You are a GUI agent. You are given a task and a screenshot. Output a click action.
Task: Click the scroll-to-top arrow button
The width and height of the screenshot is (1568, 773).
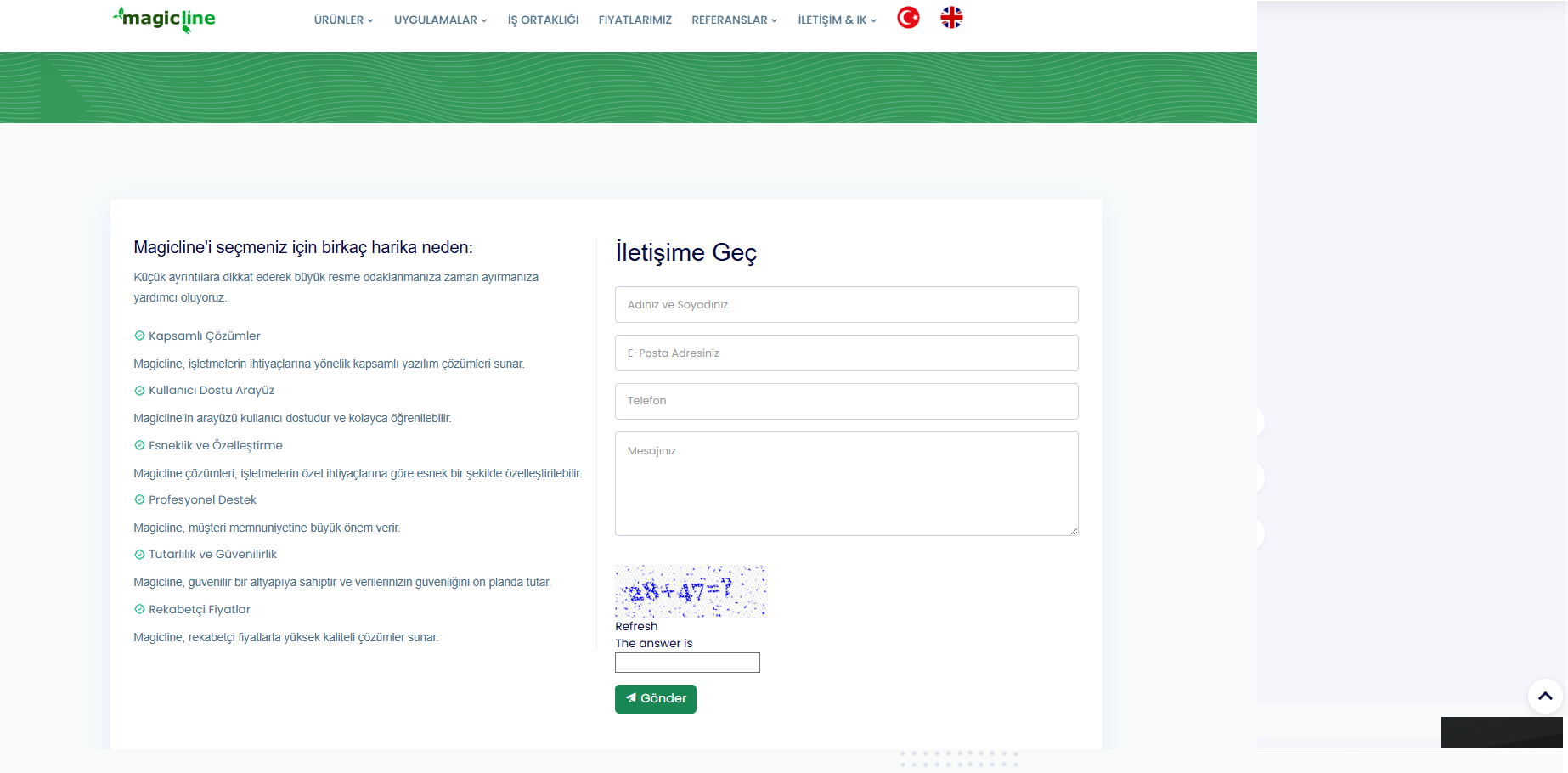pos(1545,696)
